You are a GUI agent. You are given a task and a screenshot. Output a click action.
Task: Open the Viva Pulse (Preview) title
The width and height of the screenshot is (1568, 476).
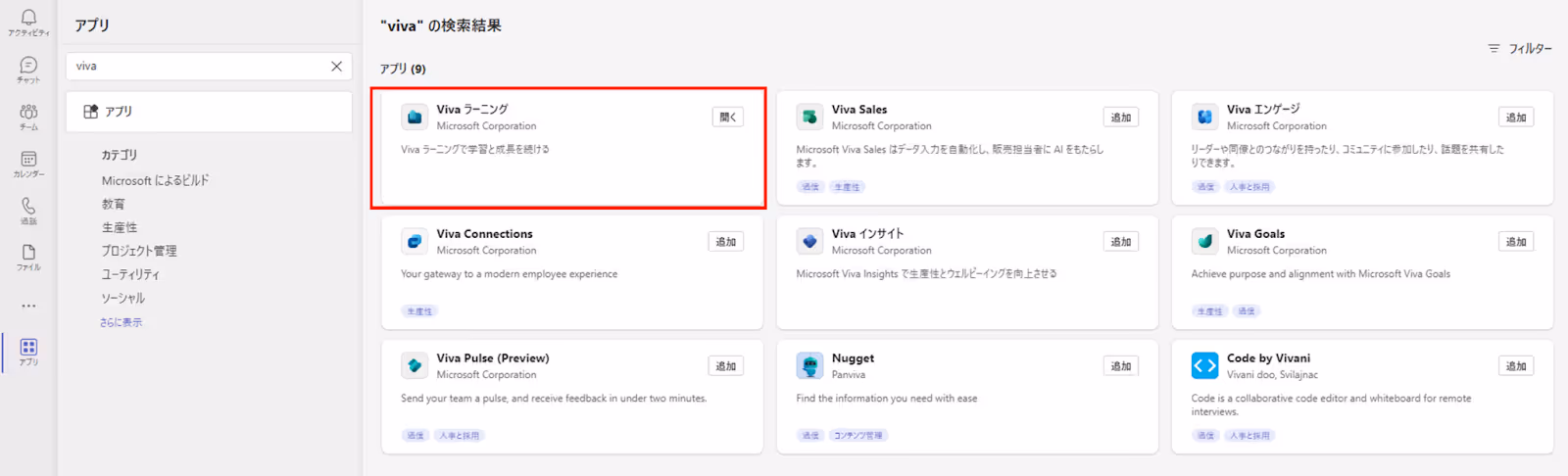pyautogui.click(x=493, y=358)
